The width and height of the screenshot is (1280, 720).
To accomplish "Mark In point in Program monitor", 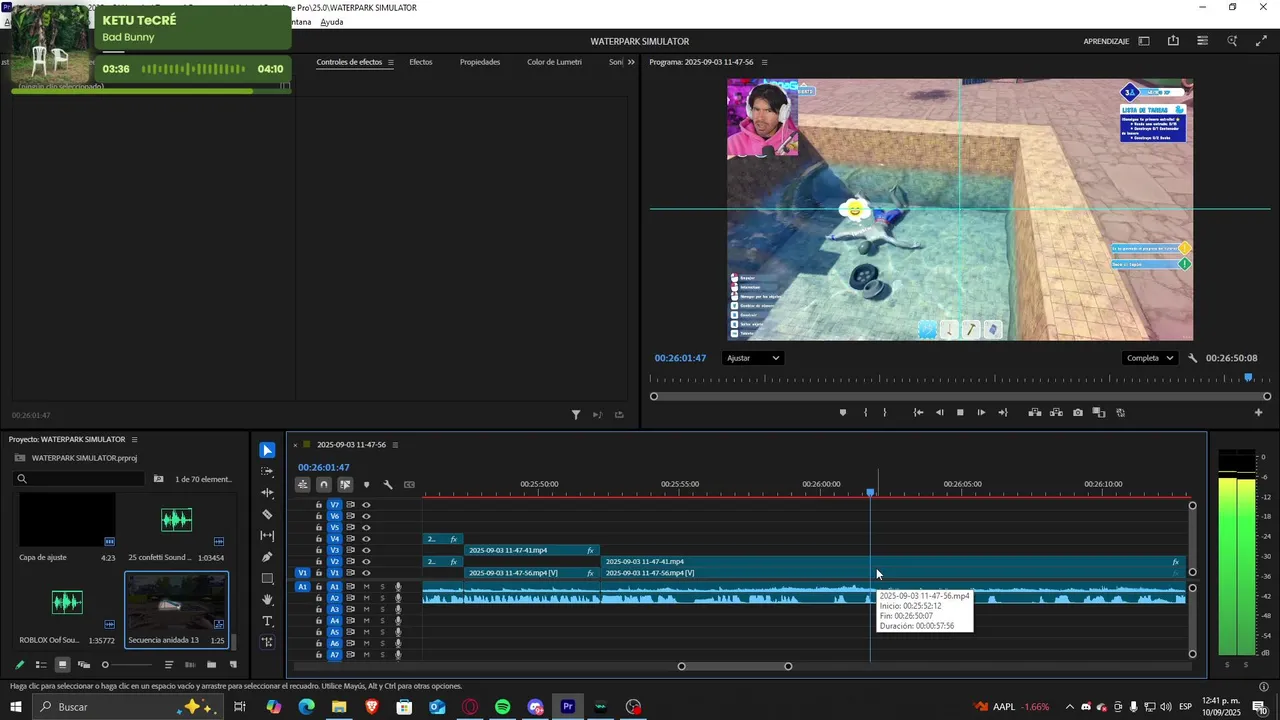I will (x=865, y=412).
